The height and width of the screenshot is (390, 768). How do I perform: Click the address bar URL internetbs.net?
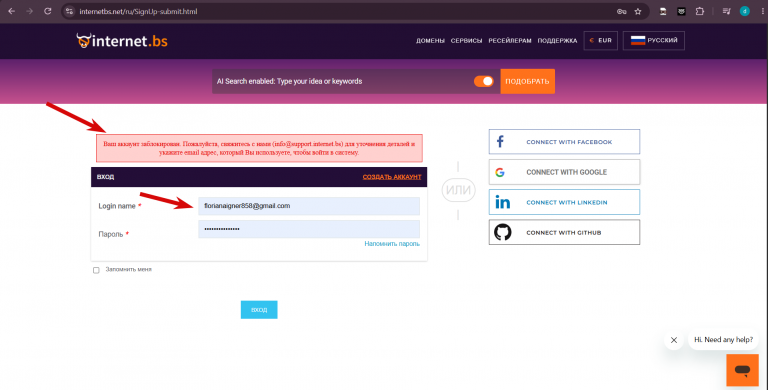point(138,11)
